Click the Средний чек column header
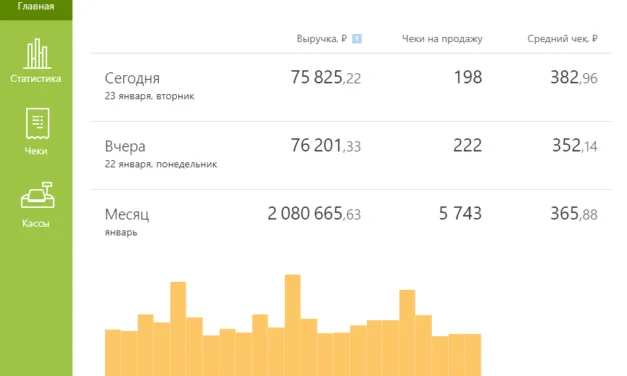 [x=562, y=39]
